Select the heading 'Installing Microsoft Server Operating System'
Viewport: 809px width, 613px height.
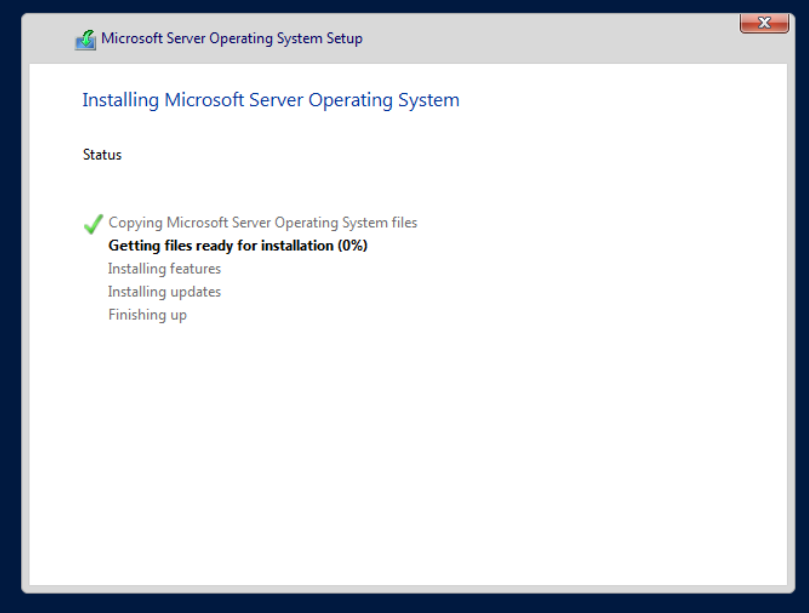point(270,100)
